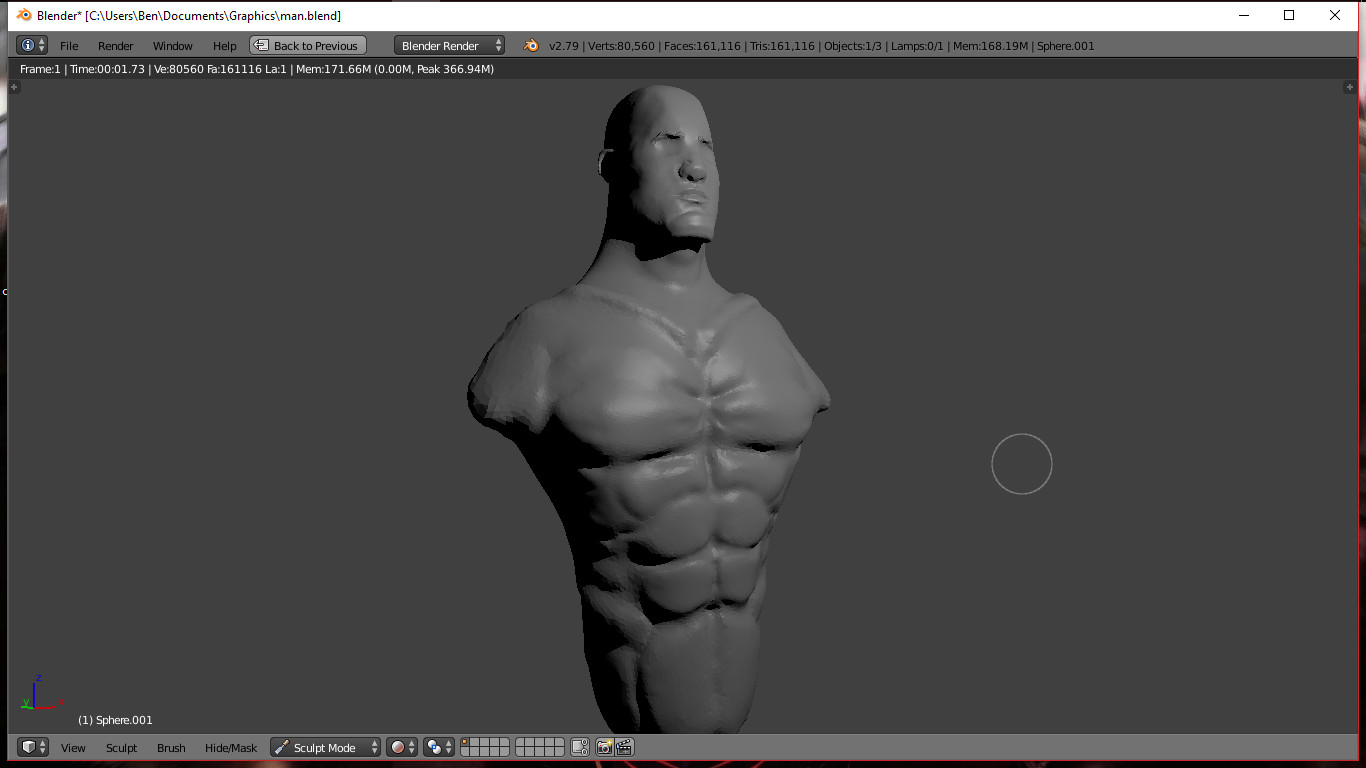The image size is (1366, 768).
Task: Open the viewport shading dropdown
Action: tap(402, 747)
